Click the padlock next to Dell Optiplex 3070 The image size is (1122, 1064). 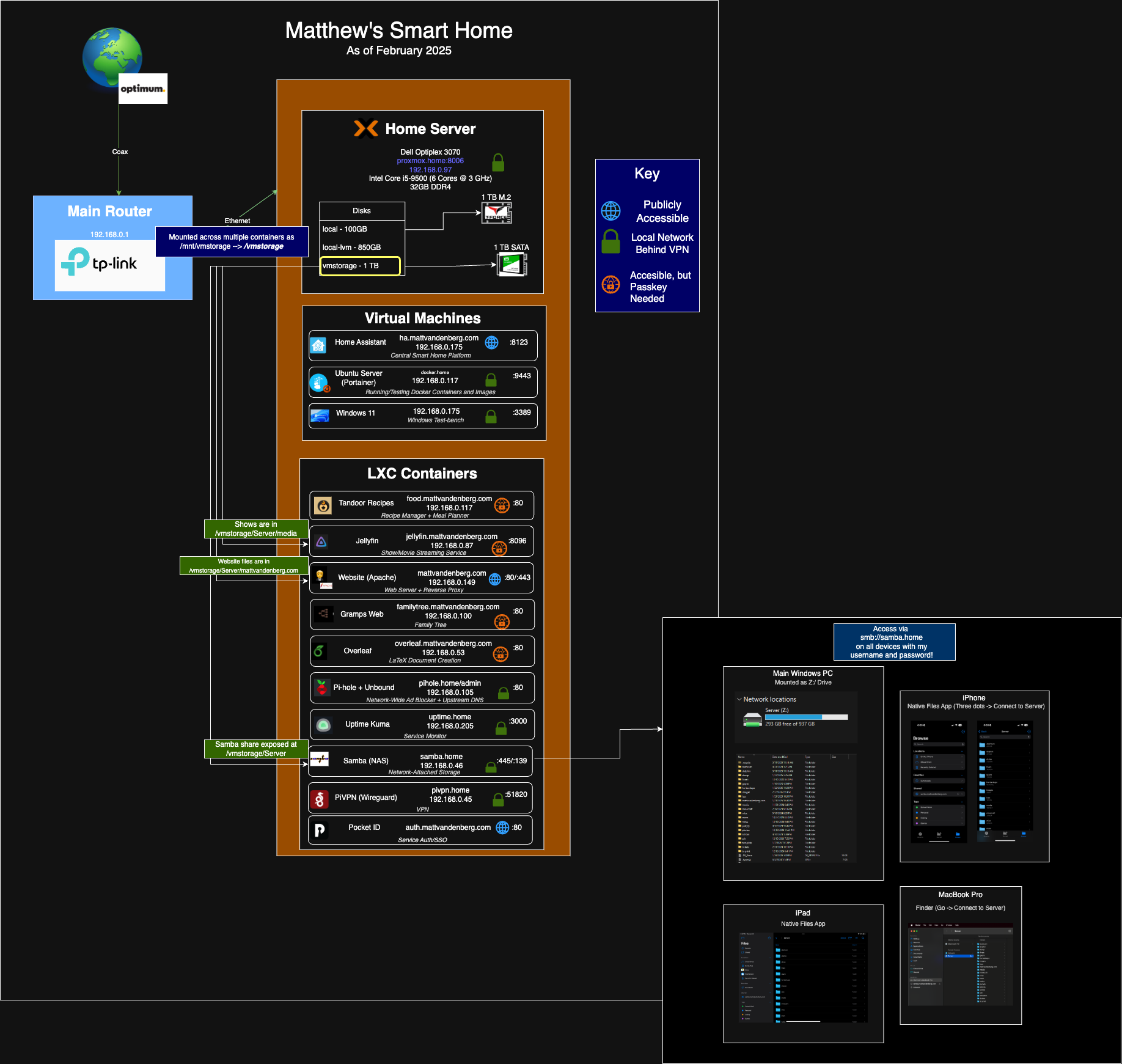point(498,162)
